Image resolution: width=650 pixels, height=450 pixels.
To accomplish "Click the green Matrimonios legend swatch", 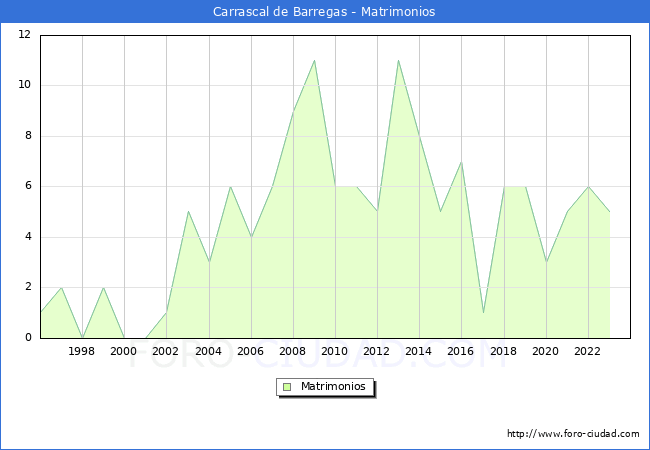I will click(x=287, y=387).
